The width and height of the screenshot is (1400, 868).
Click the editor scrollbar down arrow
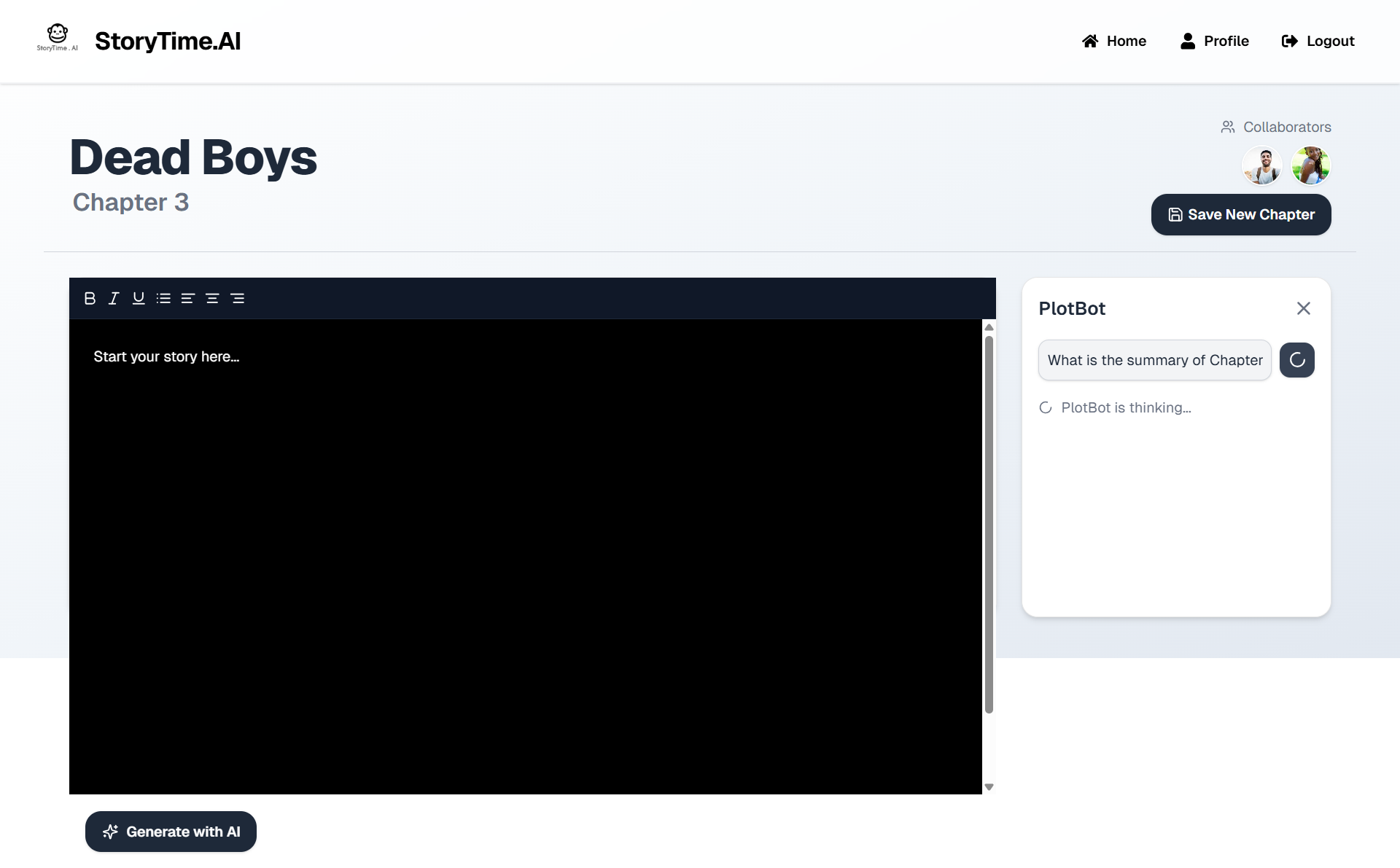(x=989, y=787)
